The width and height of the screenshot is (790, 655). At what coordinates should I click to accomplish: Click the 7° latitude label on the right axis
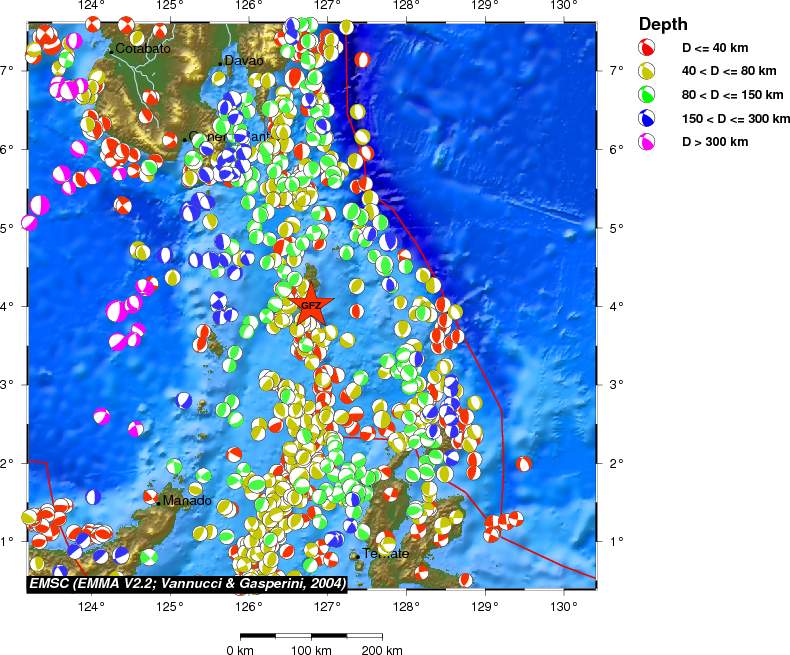[615, 71]
